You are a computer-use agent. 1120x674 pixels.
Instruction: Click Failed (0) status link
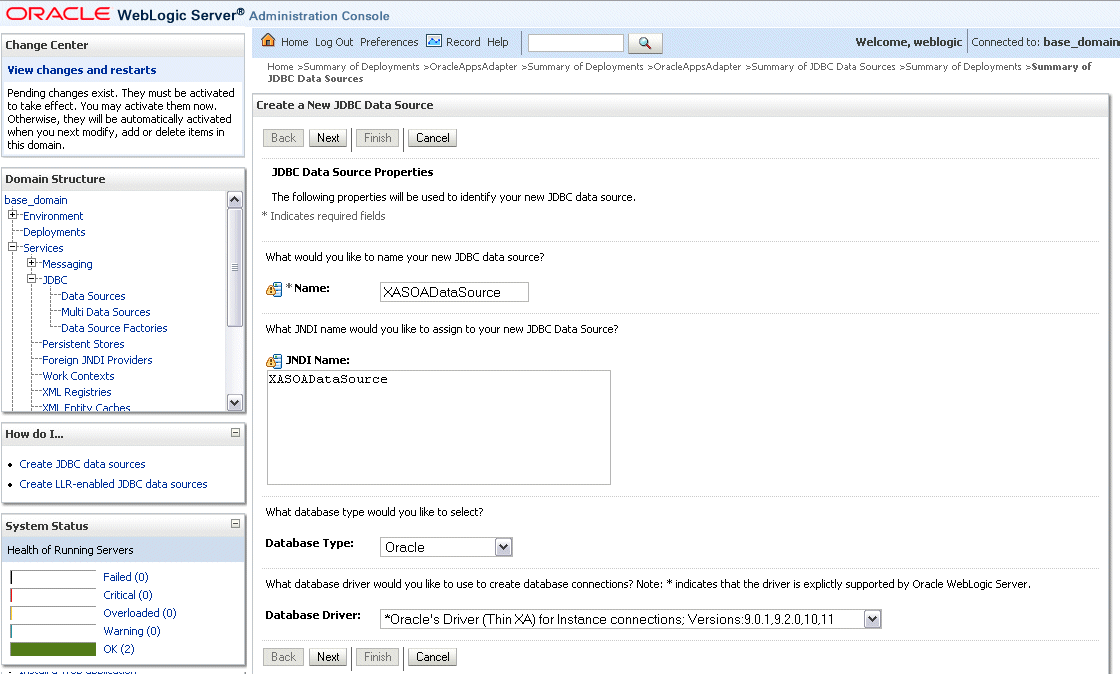(x=126, y=577)
